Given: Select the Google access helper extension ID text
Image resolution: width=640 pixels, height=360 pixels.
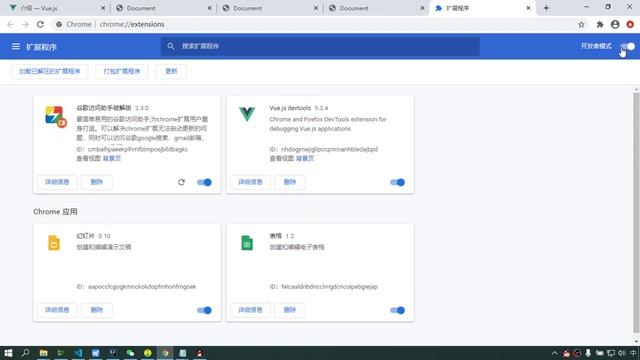Looking at the screenshot, I should pos(132,149).
